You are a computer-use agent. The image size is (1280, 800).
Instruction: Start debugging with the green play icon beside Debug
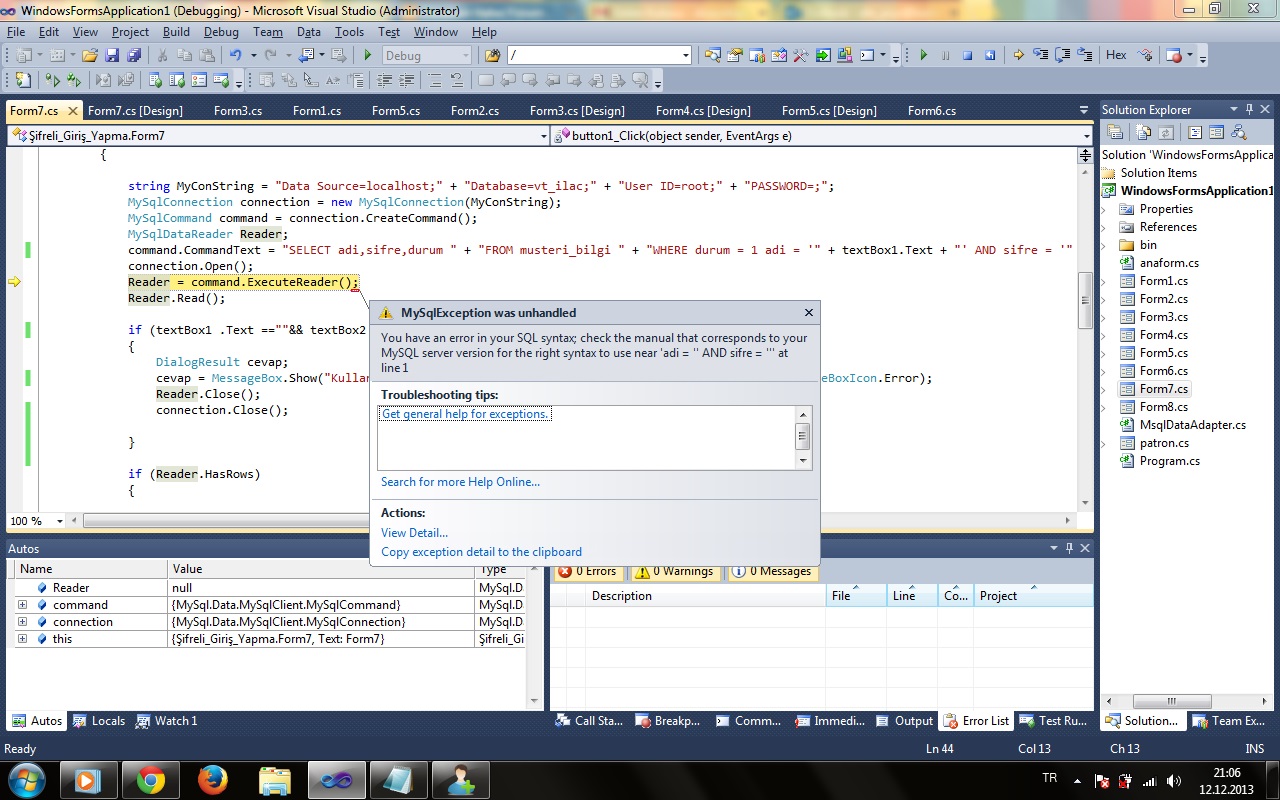point(368,56)
